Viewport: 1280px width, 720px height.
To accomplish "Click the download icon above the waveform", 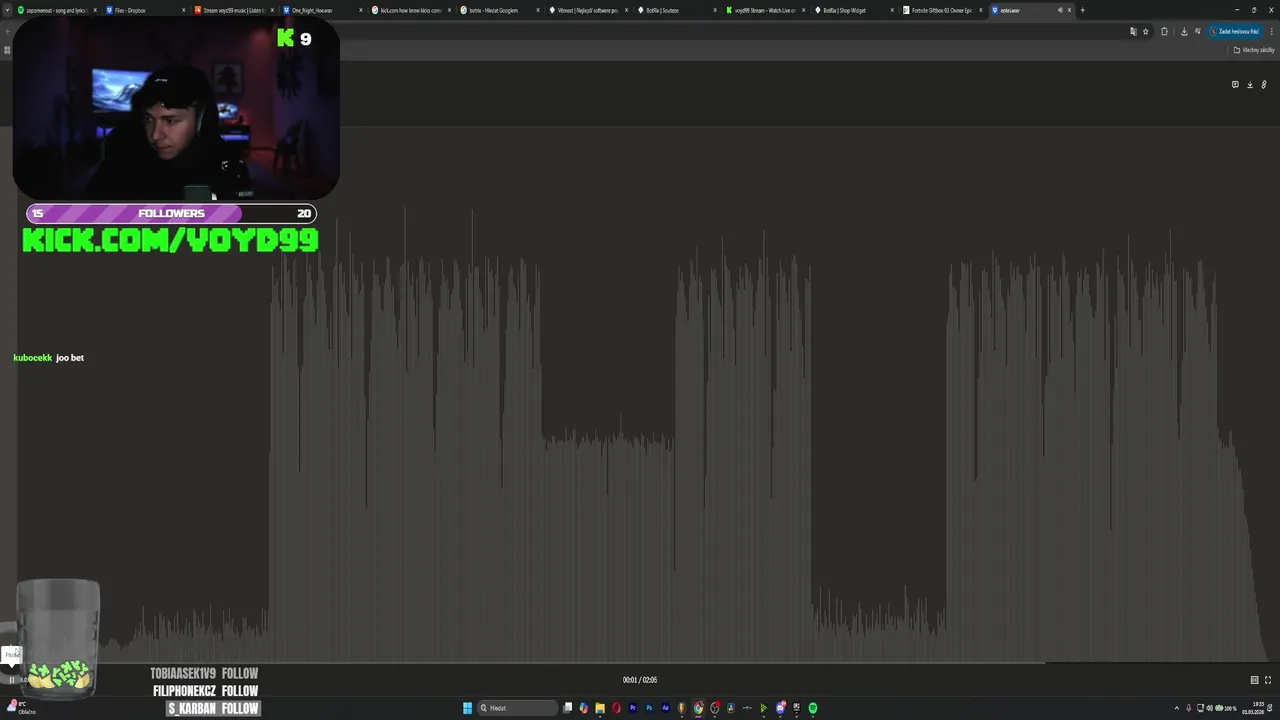I will pos(1249,85).
